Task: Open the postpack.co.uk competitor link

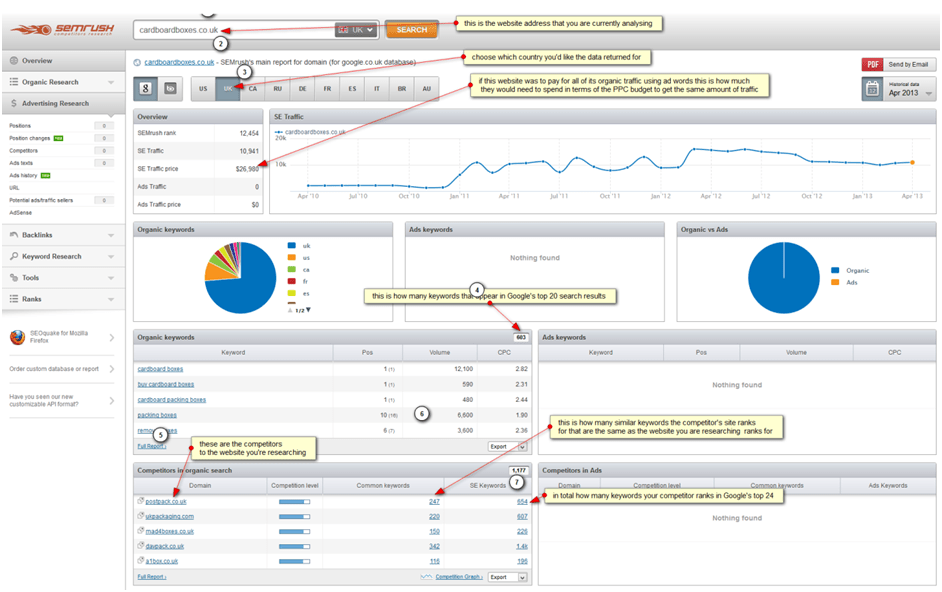Action: click(x=166, y=501)
